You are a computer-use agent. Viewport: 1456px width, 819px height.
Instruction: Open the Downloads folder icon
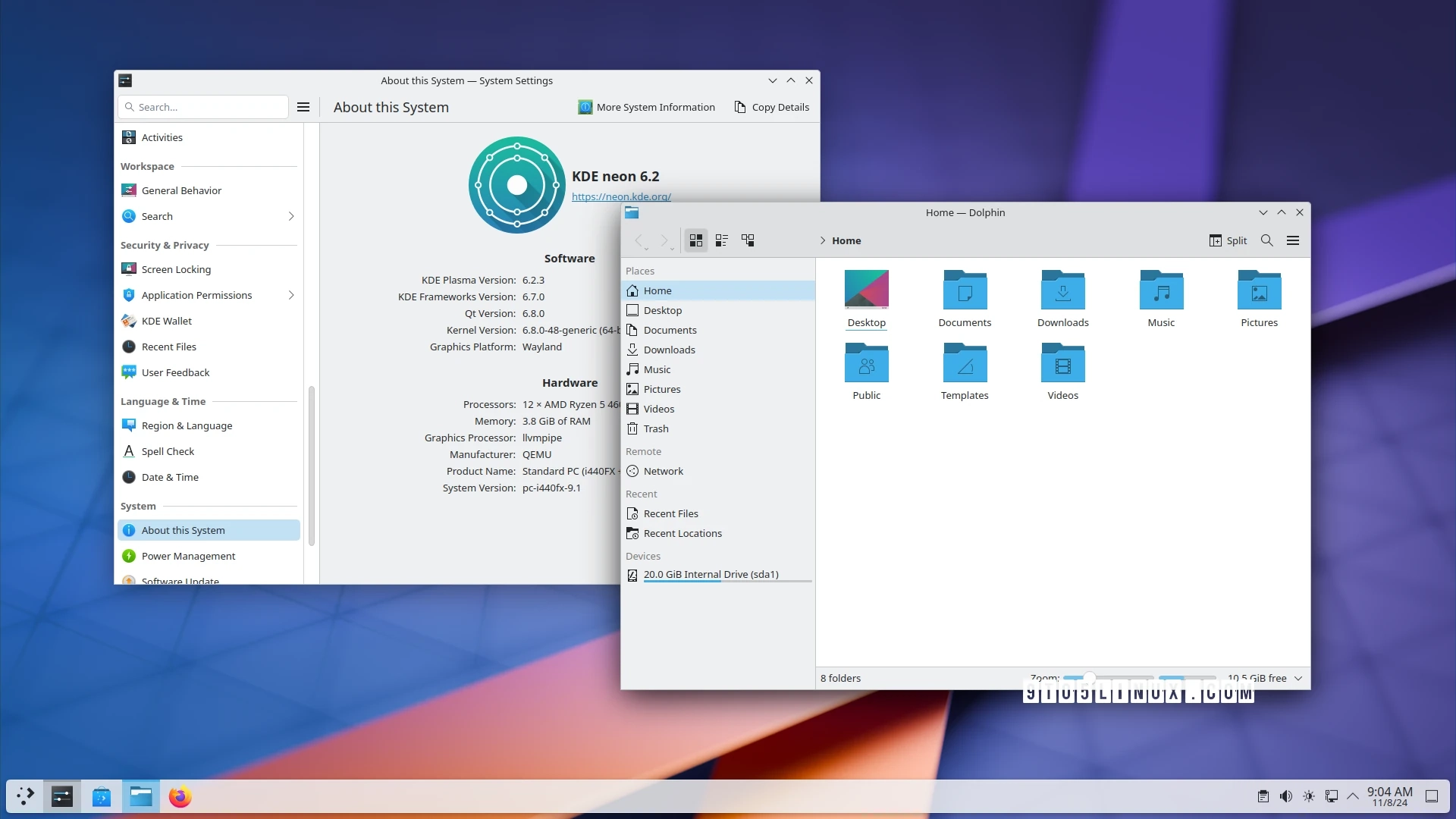tap(1063, 290)
